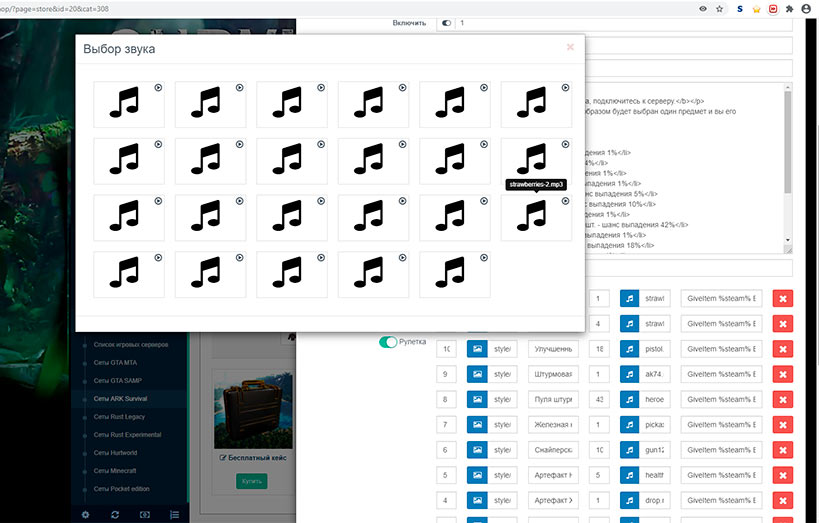Screen dimensions: 819x523
Task: Open sound picker for the heroe row
Action: click(x=629, y=400)
